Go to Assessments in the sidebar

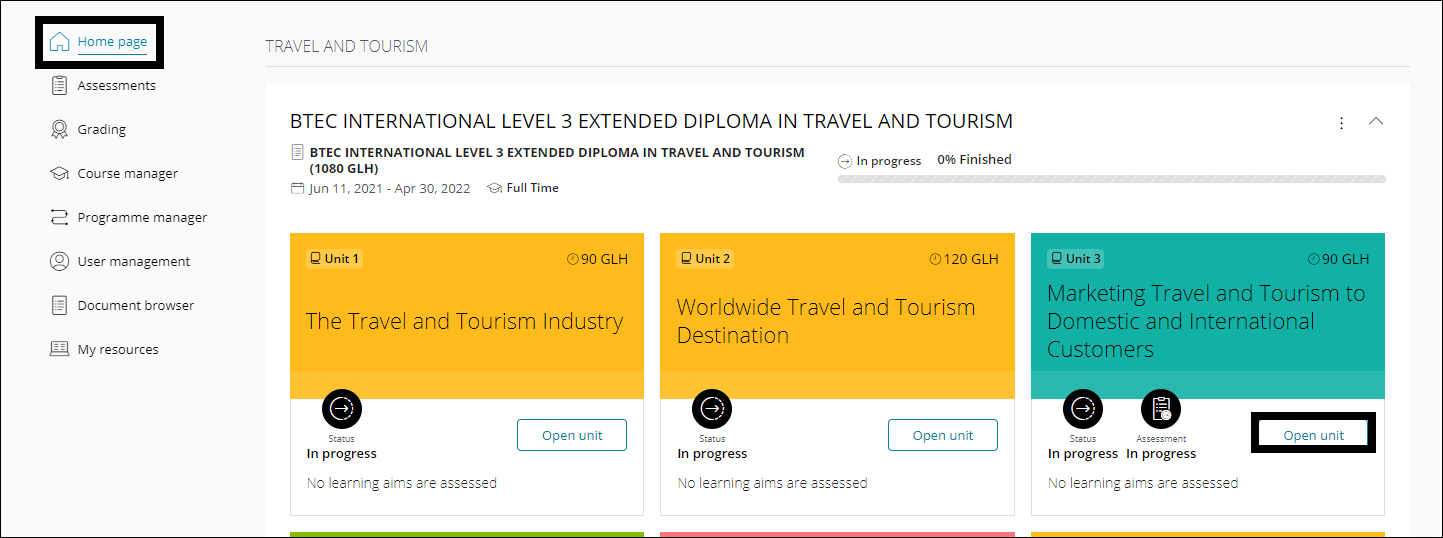(x=116, y=85)
